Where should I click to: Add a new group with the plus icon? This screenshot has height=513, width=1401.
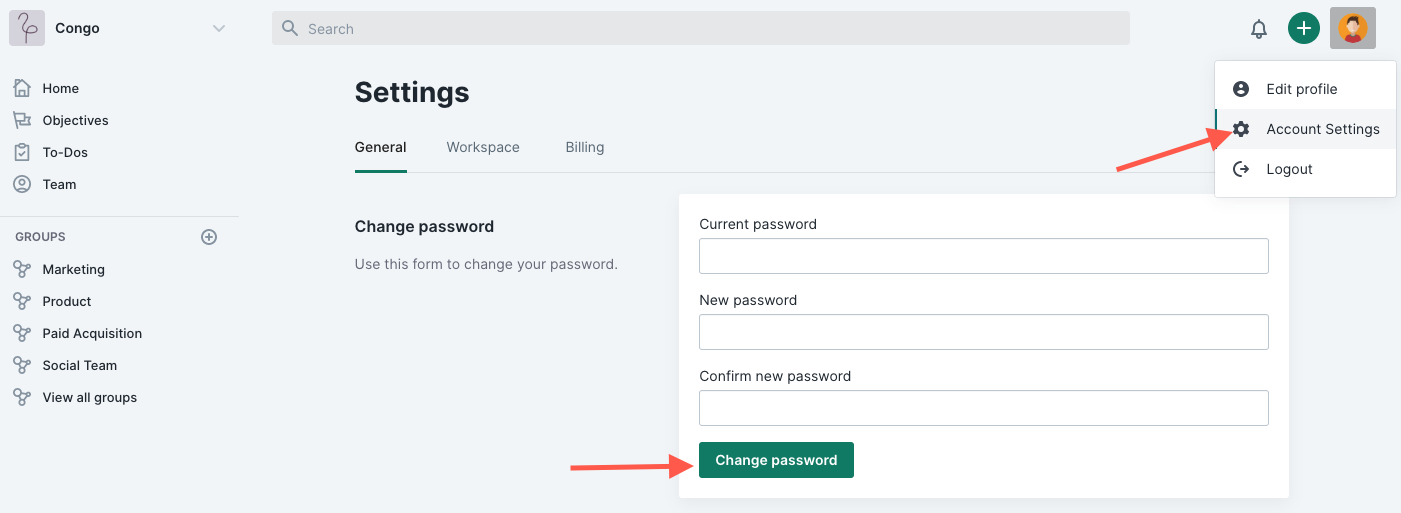pos(209,237)
